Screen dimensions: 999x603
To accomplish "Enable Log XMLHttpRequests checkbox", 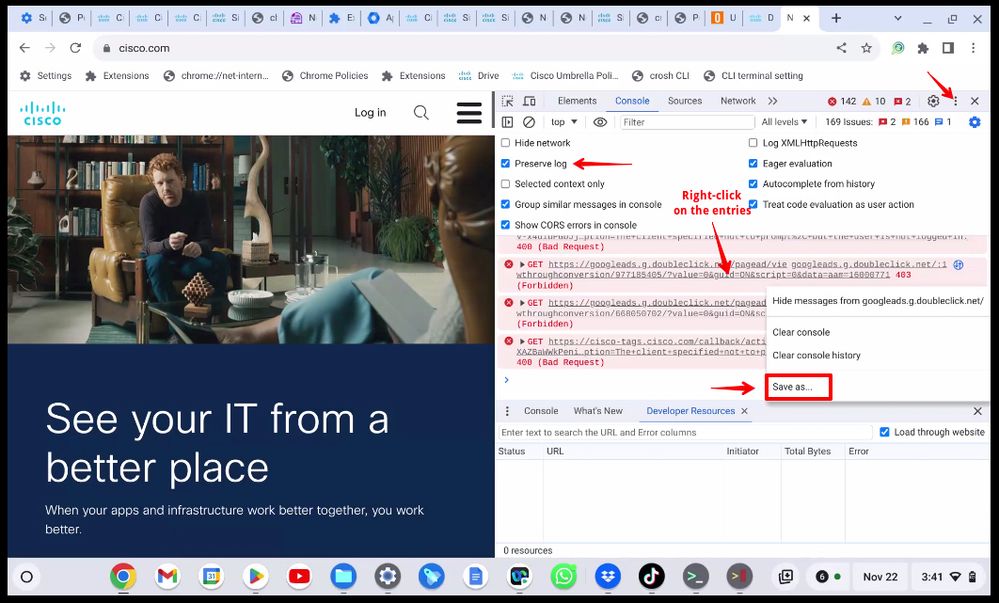I will [754, 143].
